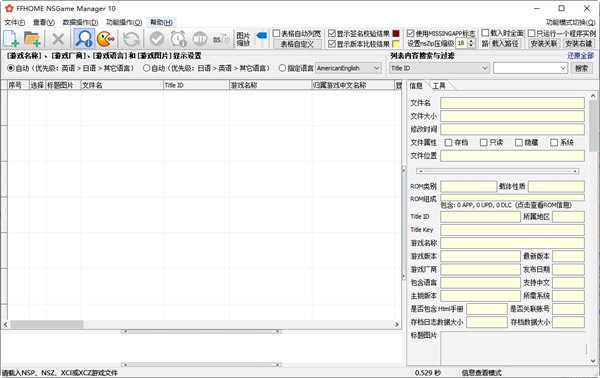Viewport: 600px width, 378px height.
Task: Click the round MTP icon
Action: point(200,39)
